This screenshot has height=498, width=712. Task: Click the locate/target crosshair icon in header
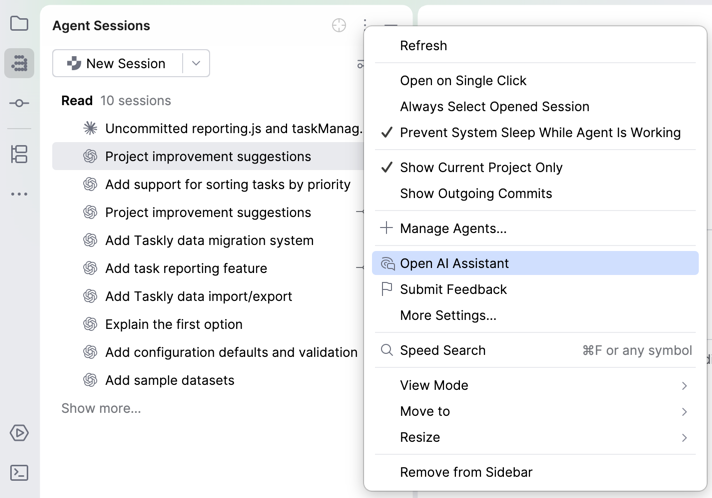tap(339, 25)
